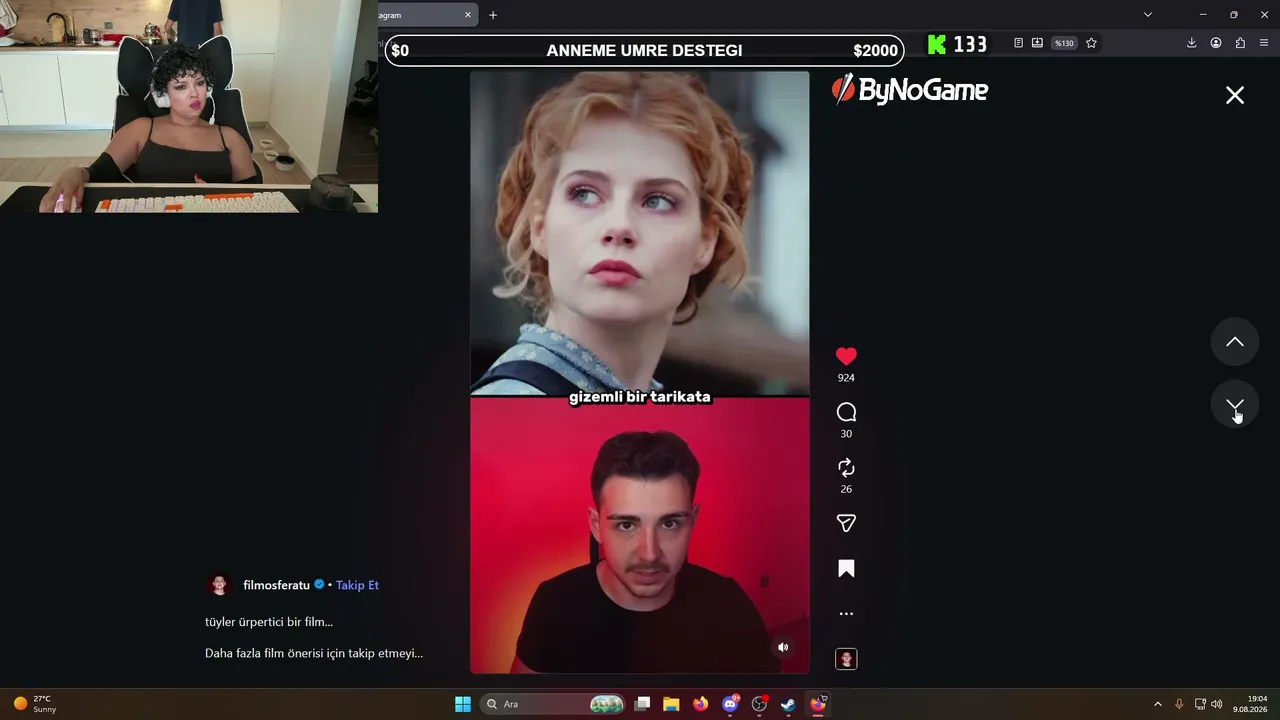Close the Instagram browser tab
The image size is (1280, 720).
(x=468, y=15)
